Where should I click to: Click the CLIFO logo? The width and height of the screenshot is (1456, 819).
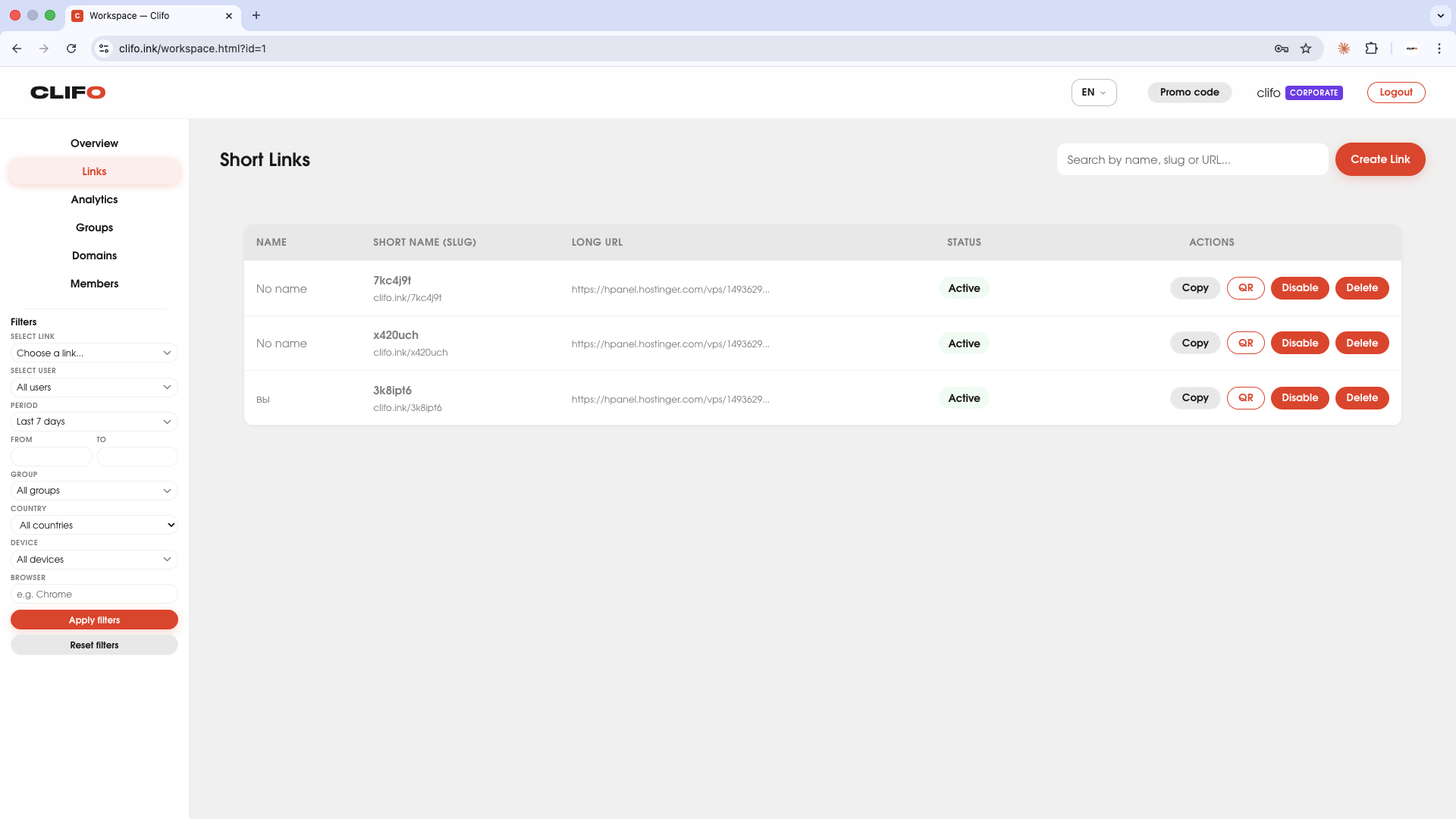click(x=67, y=93)
